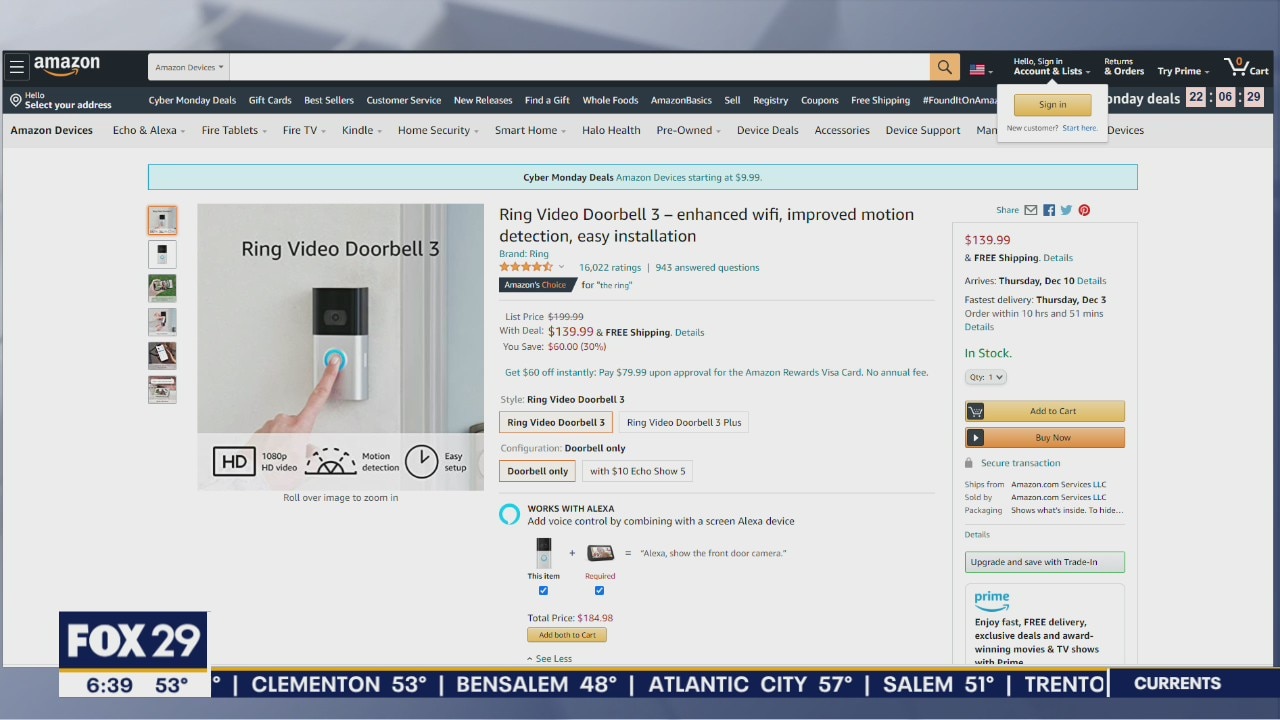Share product on Facebook icon
The image size is (1280, 720).
(x=1049, y=210)
